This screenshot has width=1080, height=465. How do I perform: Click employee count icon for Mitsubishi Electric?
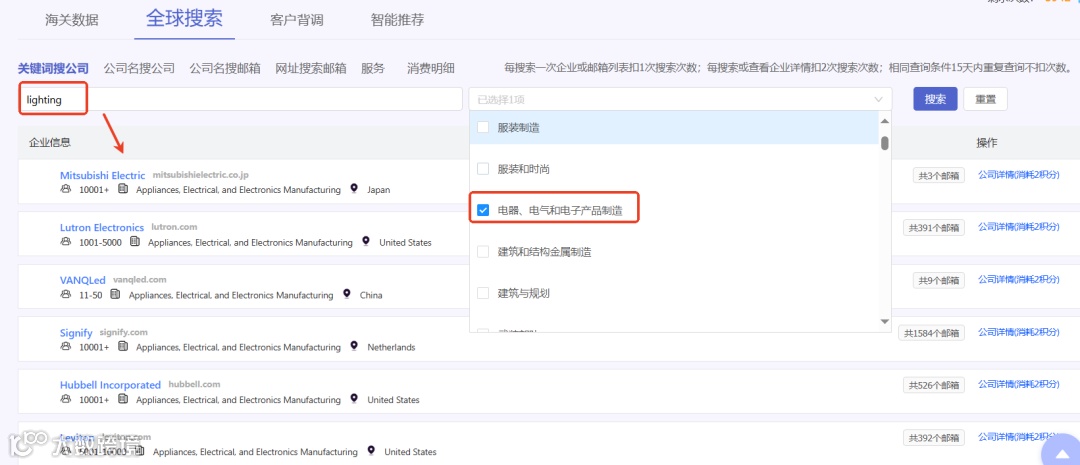click(x=66, y=189)
